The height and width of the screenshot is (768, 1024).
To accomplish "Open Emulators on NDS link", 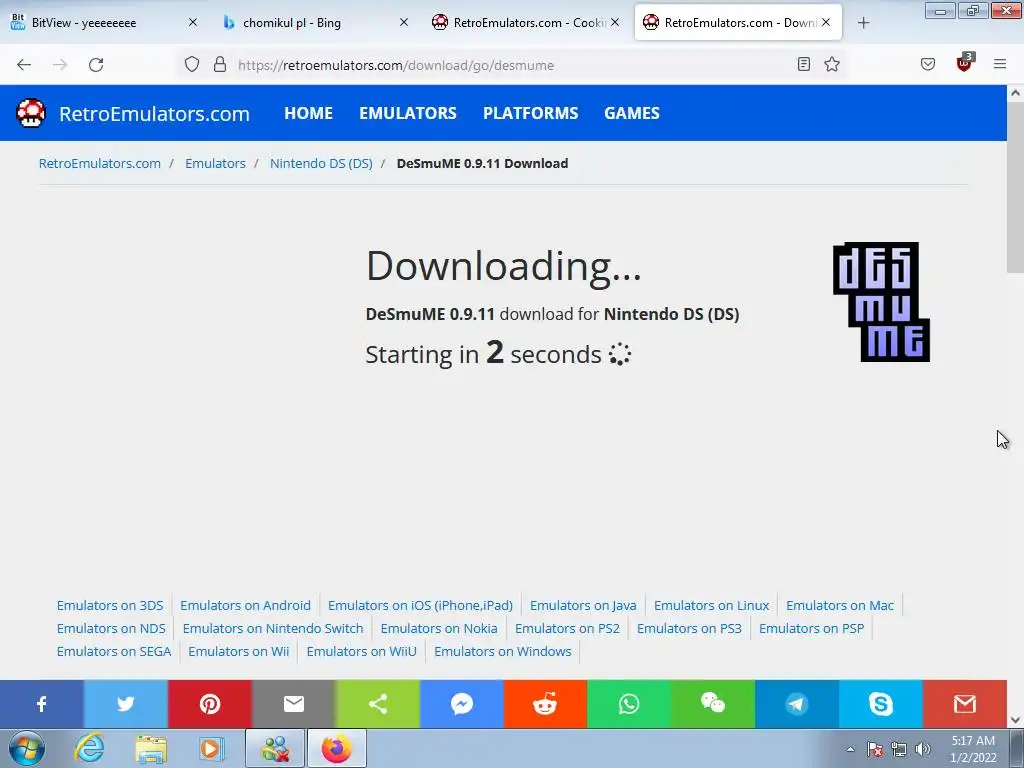I will click(111, 628).
